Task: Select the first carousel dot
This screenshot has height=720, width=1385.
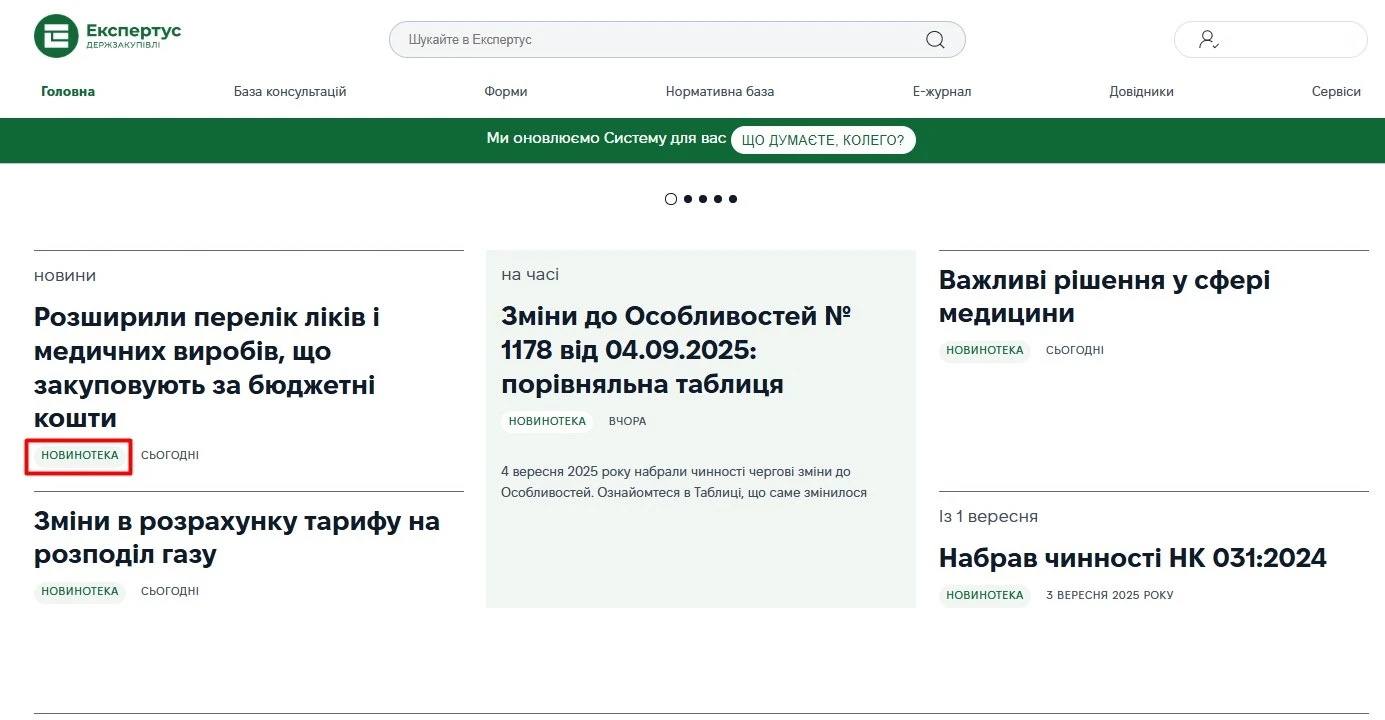Action: coord(671,199)
